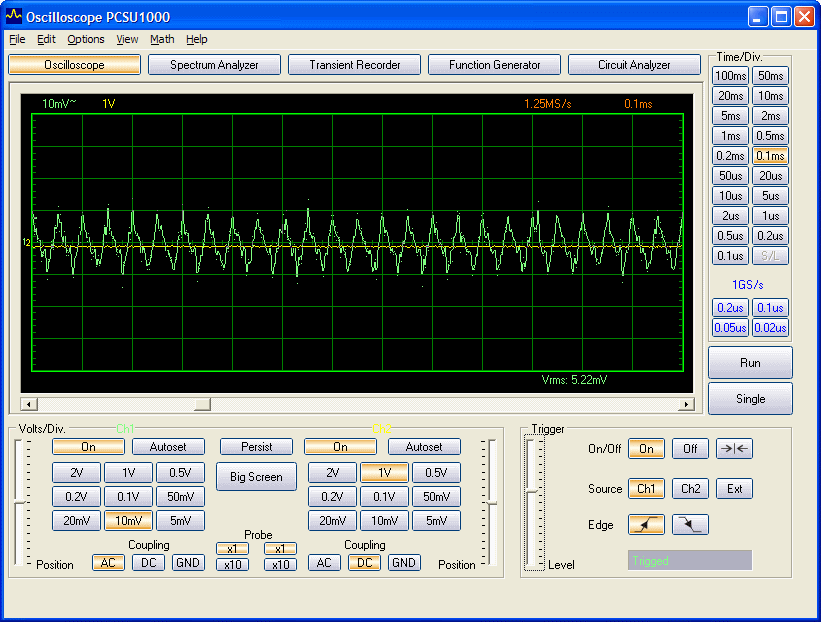
Task: Set time base to 20ms
Action: (730, 96)
